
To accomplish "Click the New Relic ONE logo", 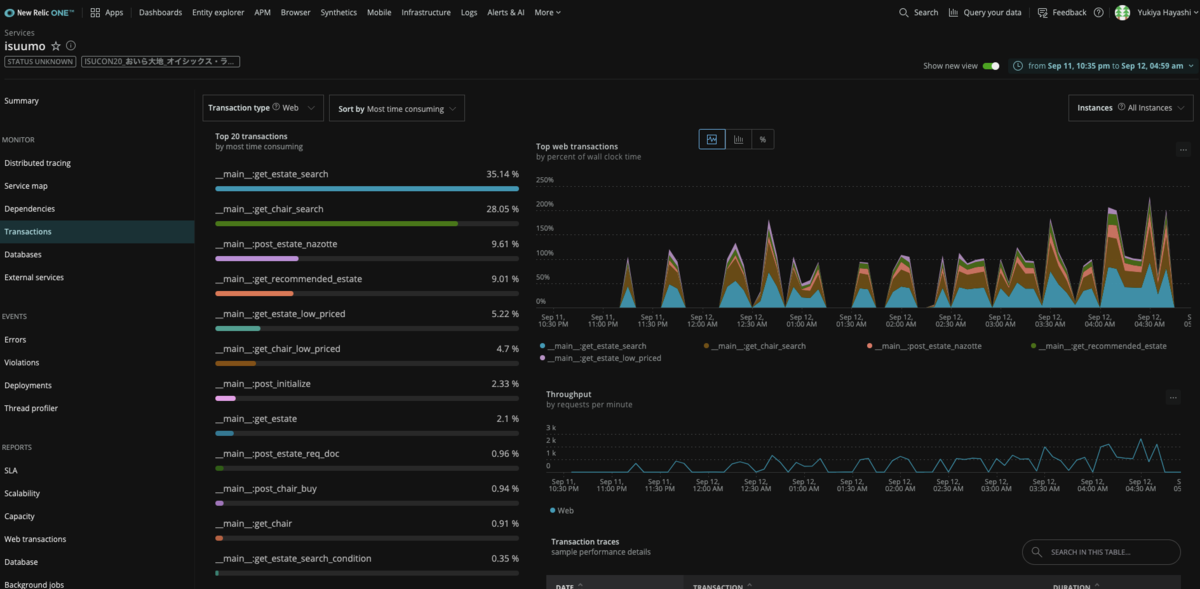I will [x=39, y=12].
